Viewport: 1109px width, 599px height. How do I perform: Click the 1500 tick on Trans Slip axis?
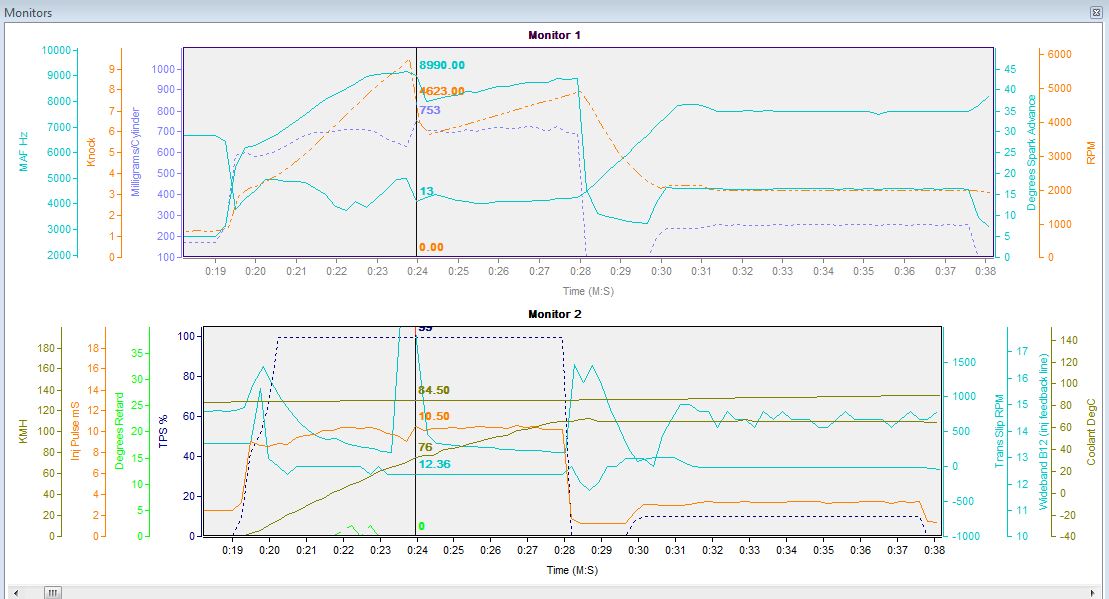click(964, 362)
